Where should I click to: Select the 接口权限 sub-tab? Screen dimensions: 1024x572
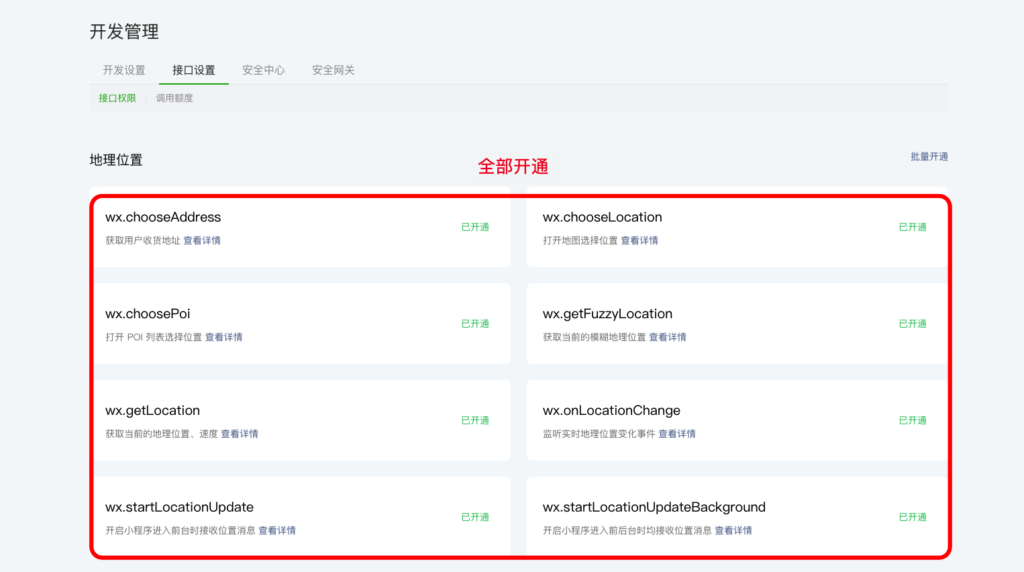[117, 98]
